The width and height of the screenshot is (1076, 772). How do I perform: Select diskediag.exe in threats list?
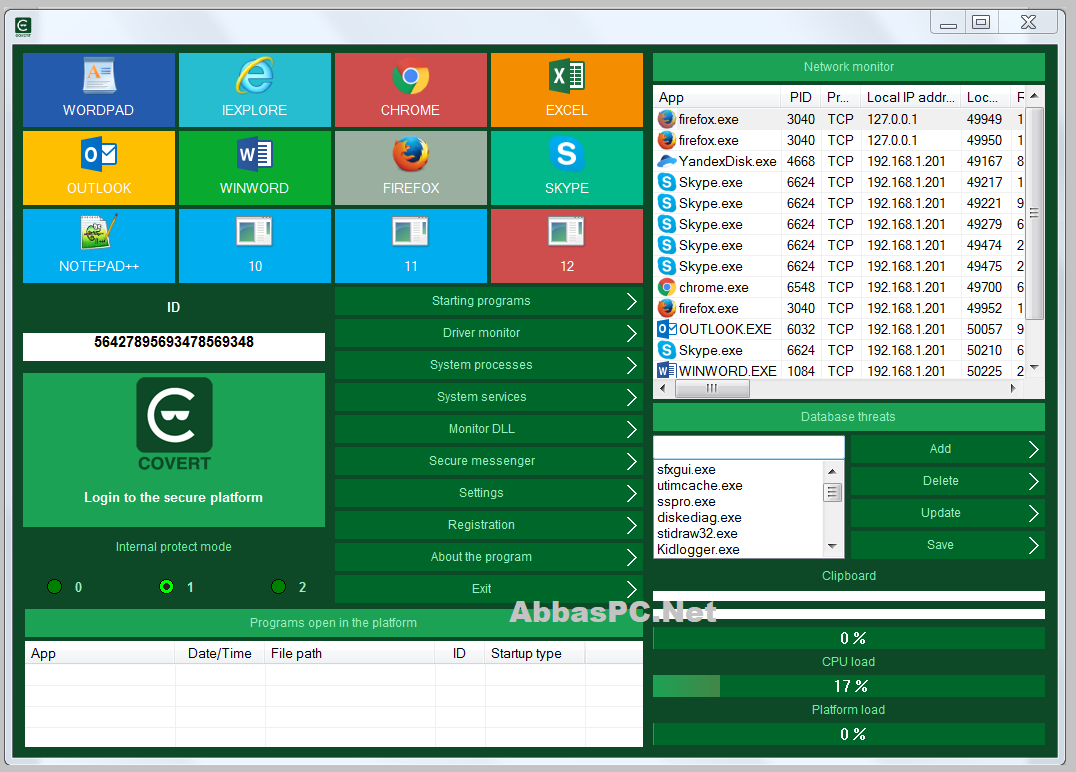coord(699,518)
